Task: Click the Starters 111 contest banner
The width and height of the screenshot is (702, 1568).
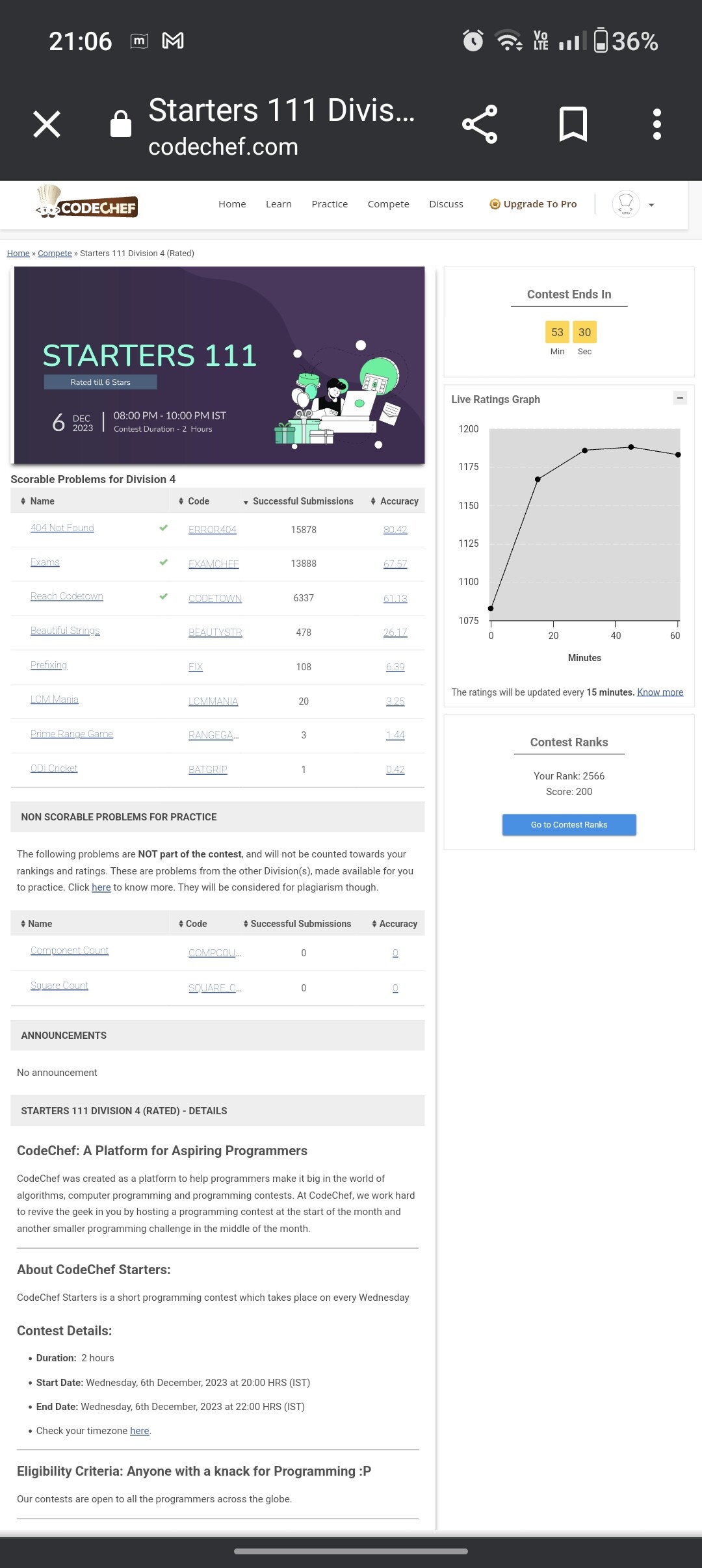Action: pyautogui.click(x=219, y=365)
